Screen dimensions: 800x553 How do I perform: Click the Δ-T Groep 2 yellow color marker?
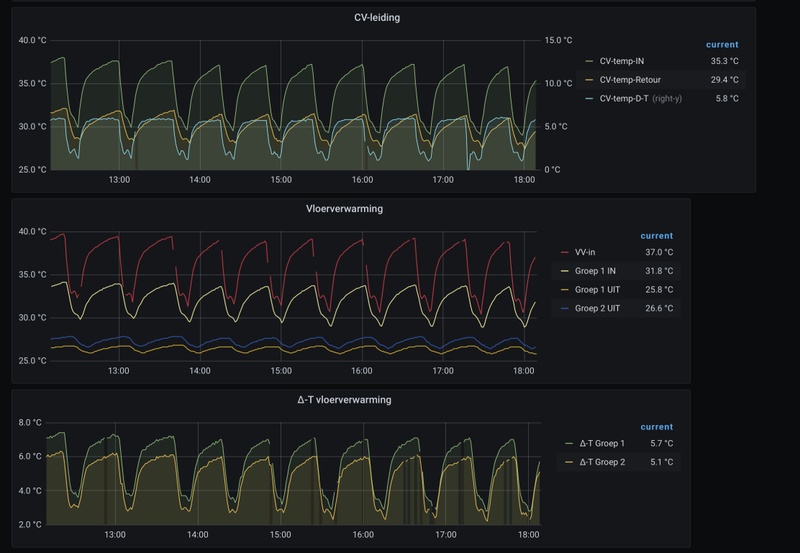pos(569,463)
